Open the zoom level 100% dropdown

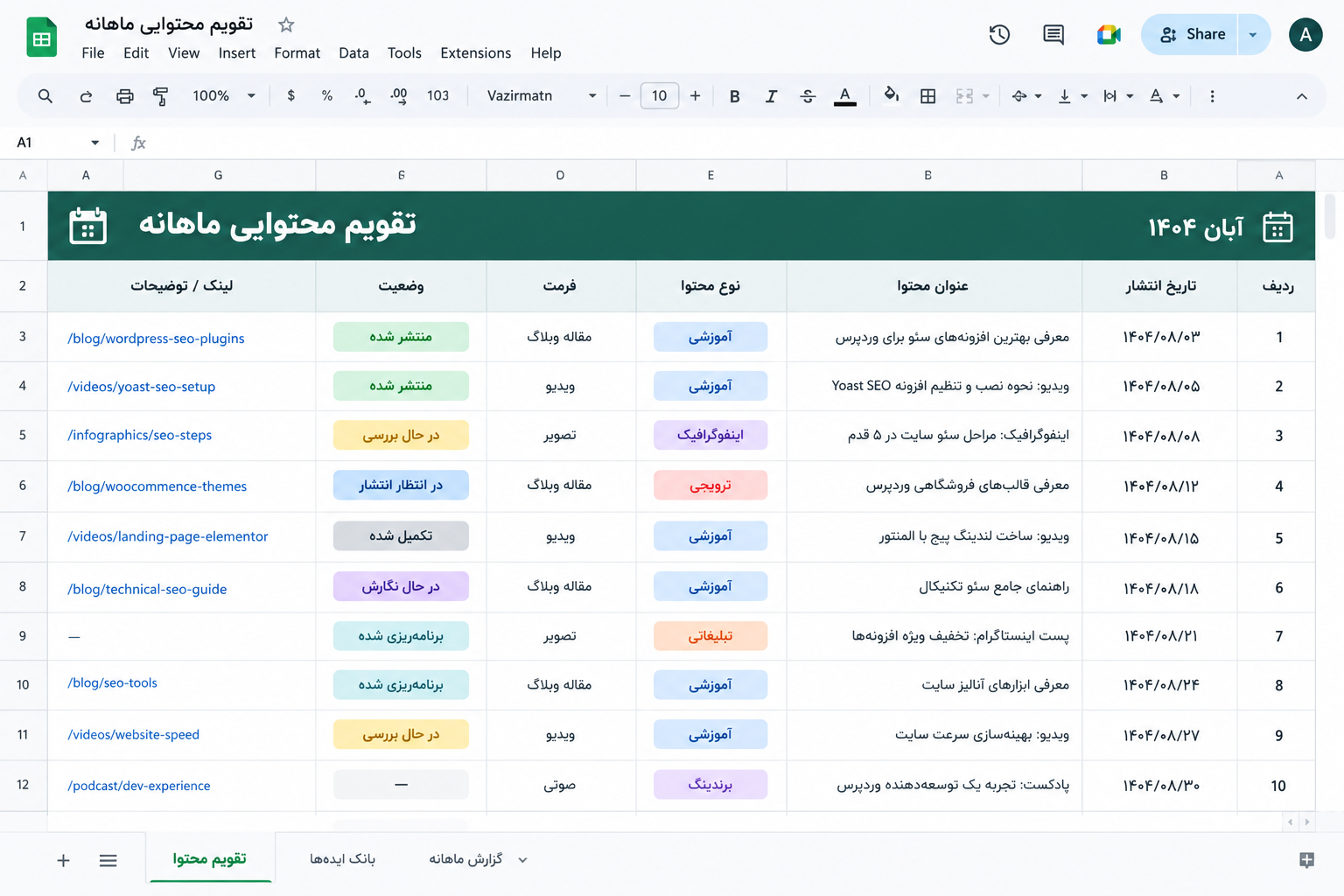224,96
